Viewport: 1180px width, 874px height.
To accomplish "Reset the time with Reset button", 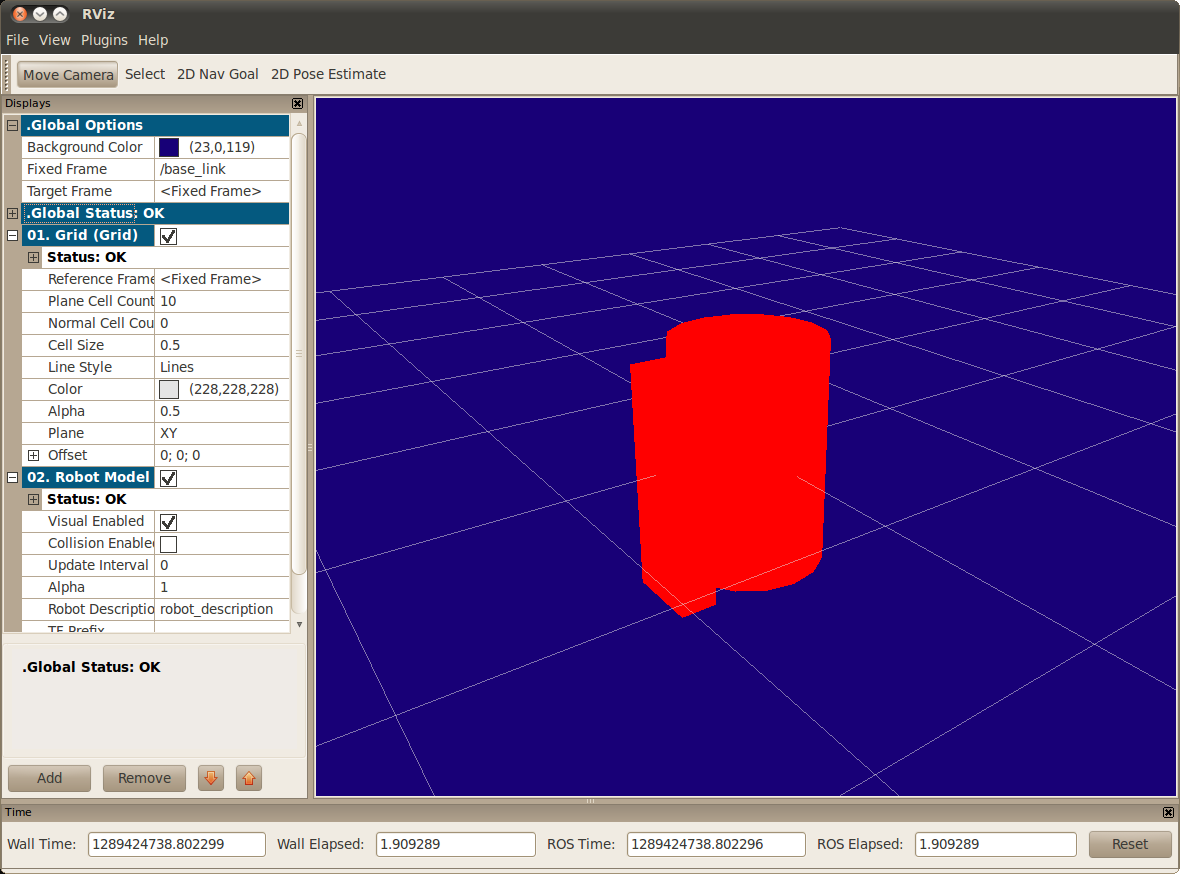I will pyautogui.click(x=1130, y=844).
